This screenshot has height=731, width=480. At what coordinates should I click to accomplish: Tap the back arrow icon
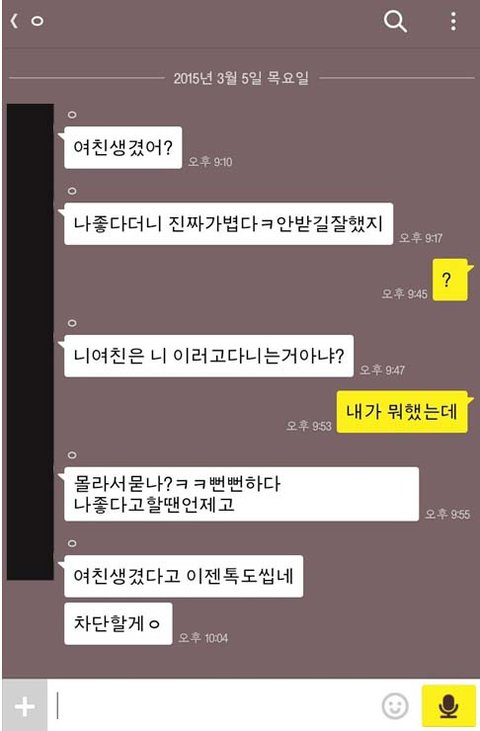(14, 21)
